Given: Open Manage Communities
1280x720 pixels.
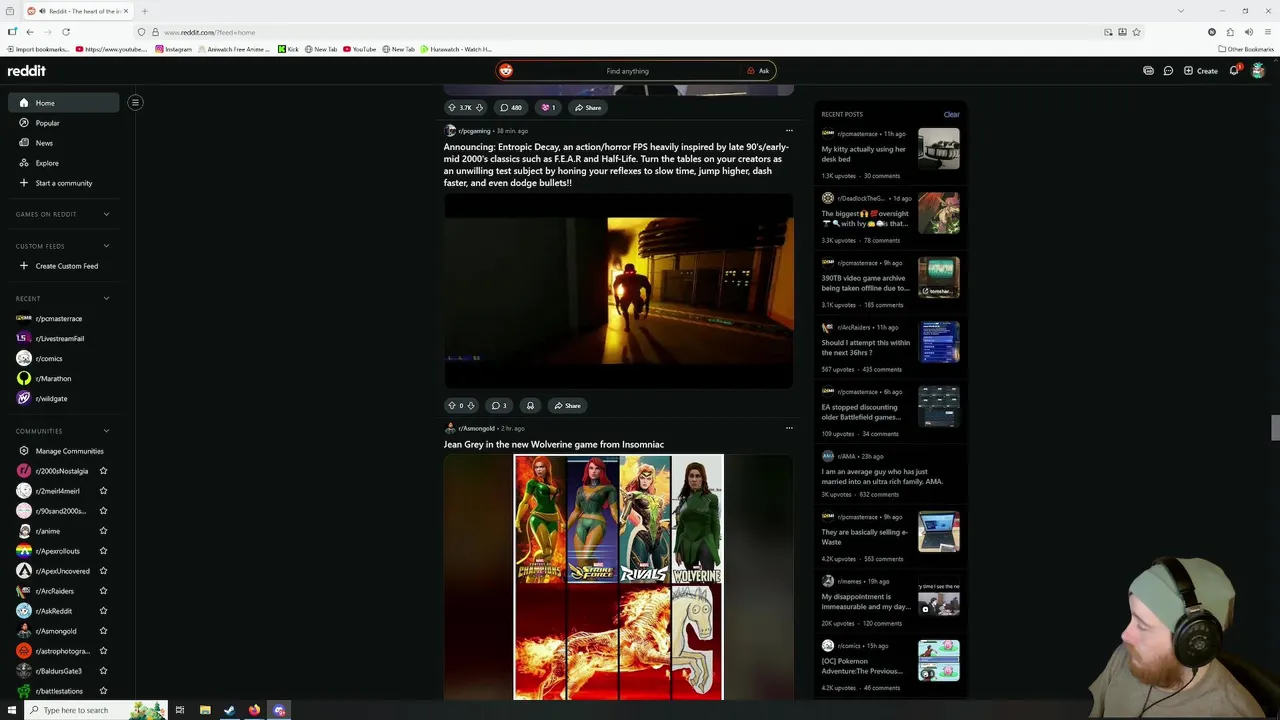Looking at the screenshot, I should [64, 451].
